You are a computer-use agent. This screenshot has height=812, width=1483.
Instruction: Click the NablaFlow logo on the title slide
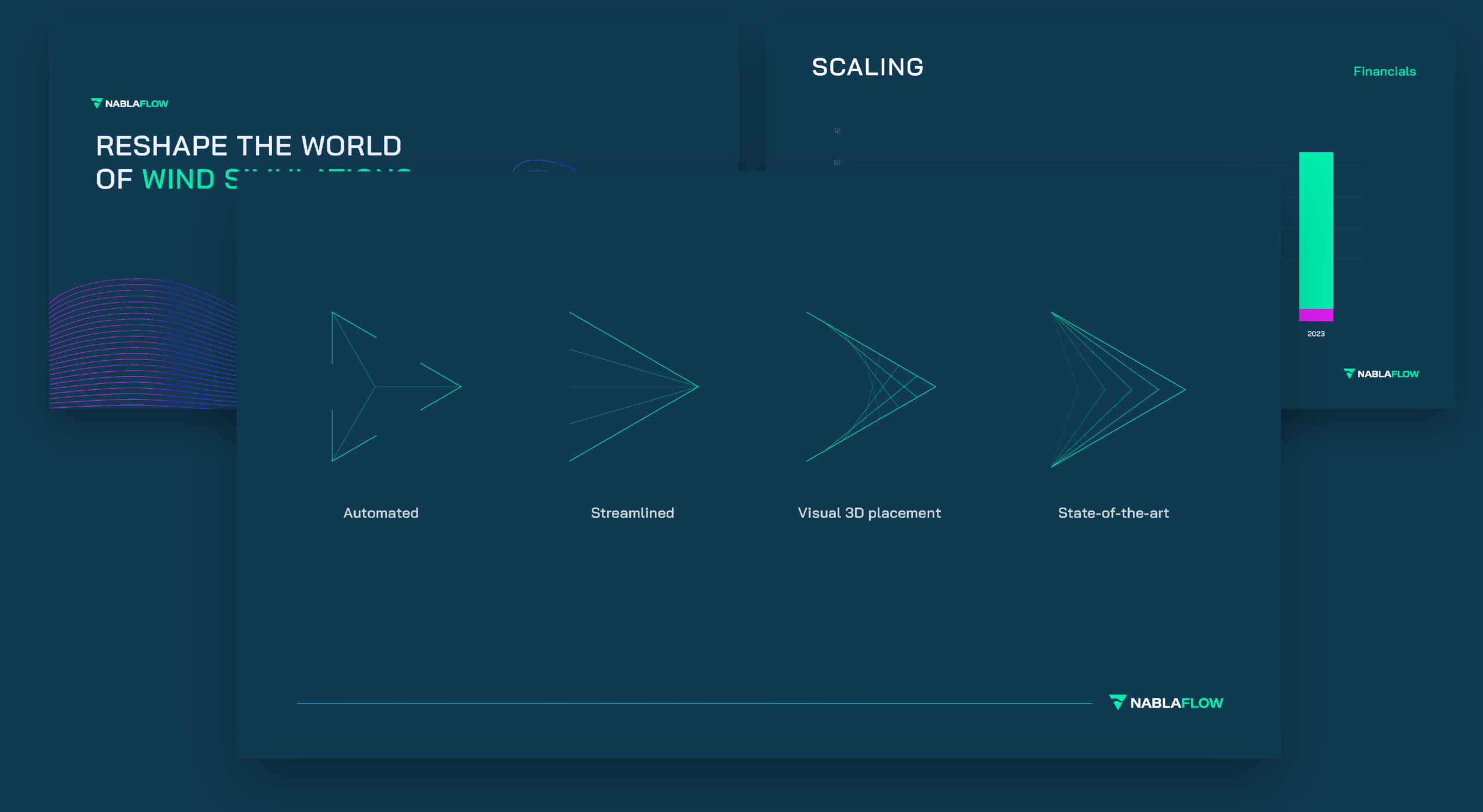[130, 104]
